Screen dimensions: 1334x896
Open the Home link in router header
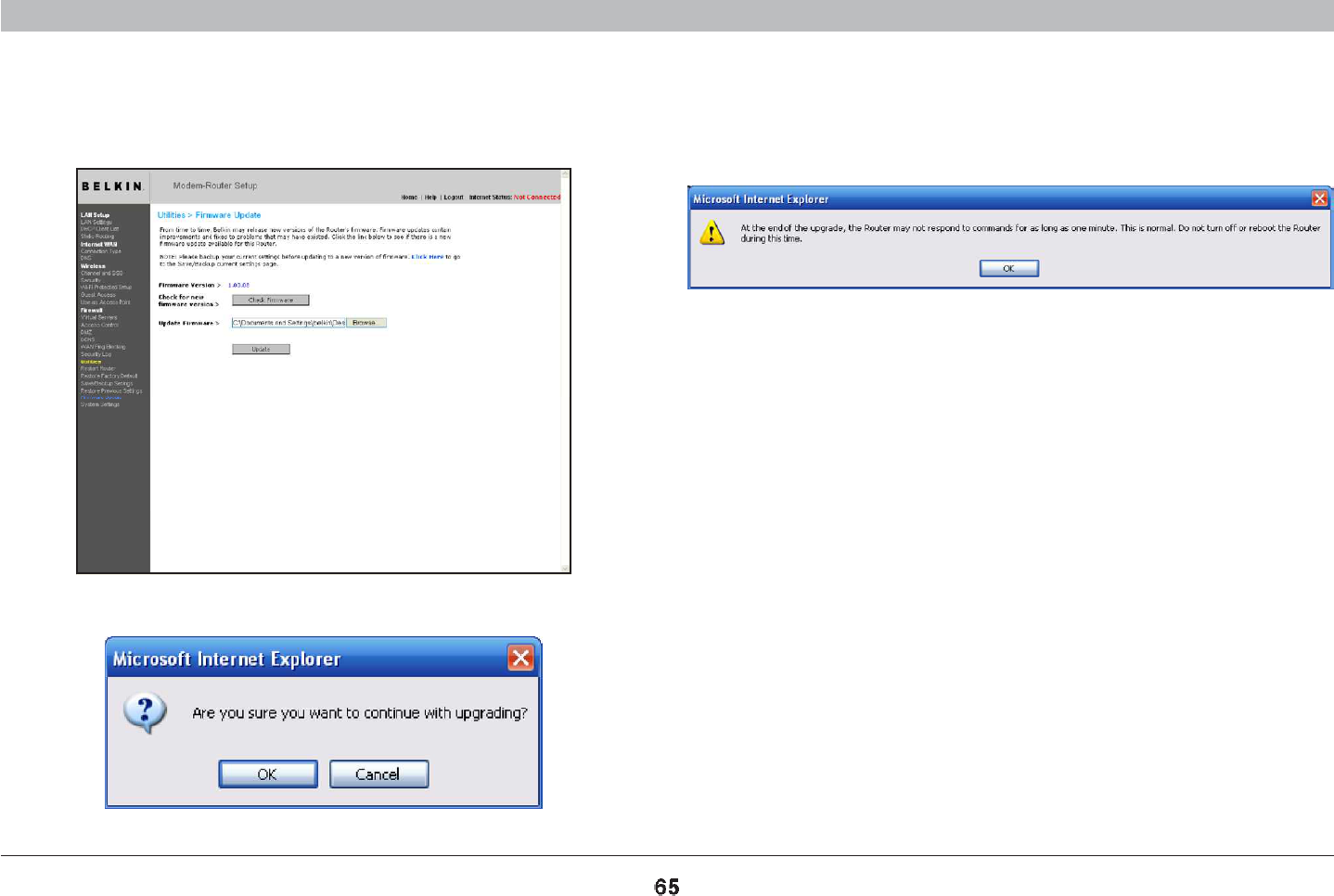tap(409, 198)
